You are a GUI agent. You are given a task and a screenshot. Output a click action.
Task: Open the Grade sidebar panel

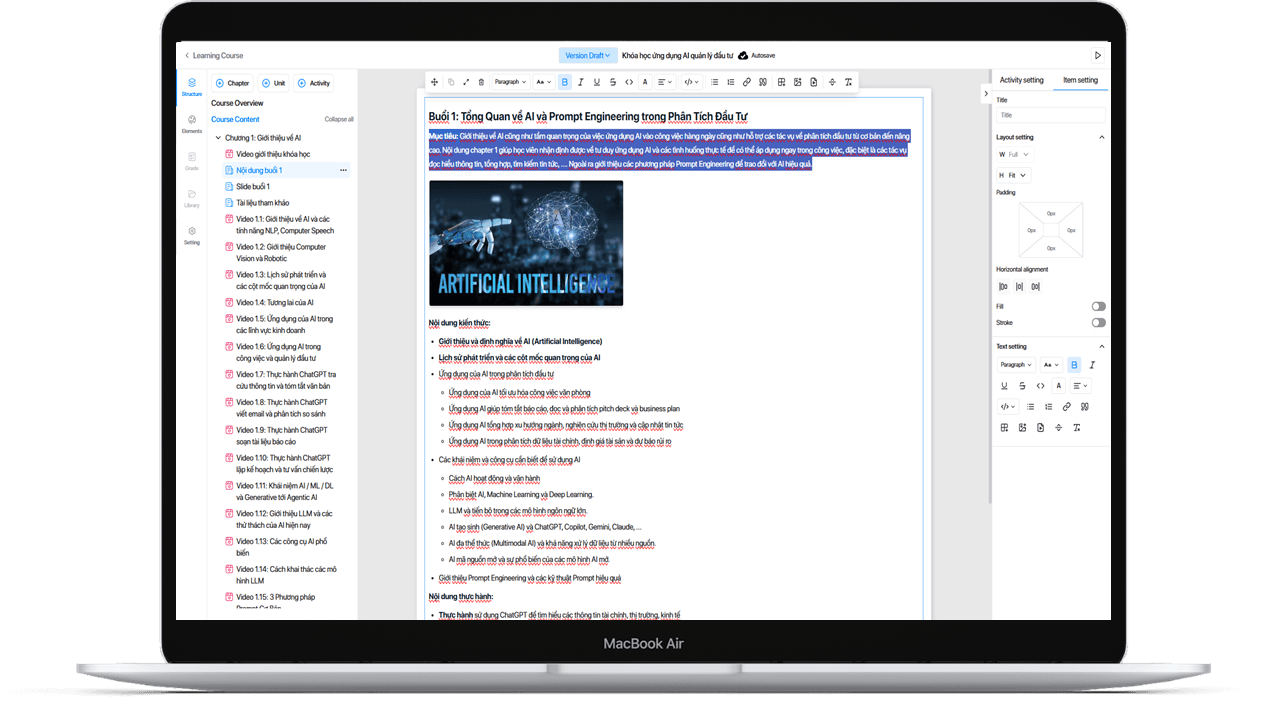point(191,161)
